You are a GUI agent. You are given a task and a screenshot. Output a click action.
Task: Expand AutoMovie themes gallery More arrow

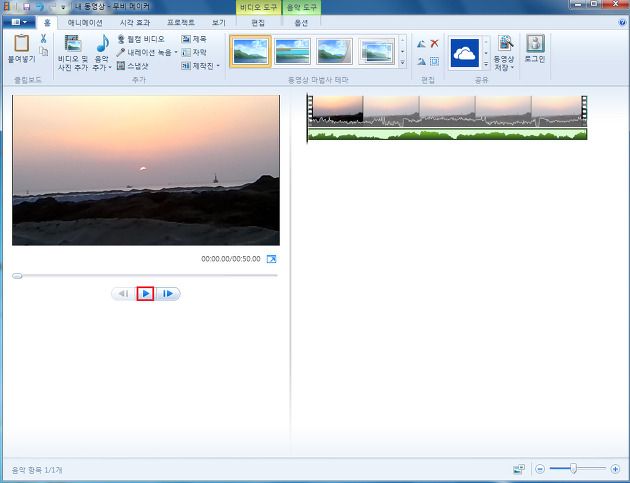(402, 63)
